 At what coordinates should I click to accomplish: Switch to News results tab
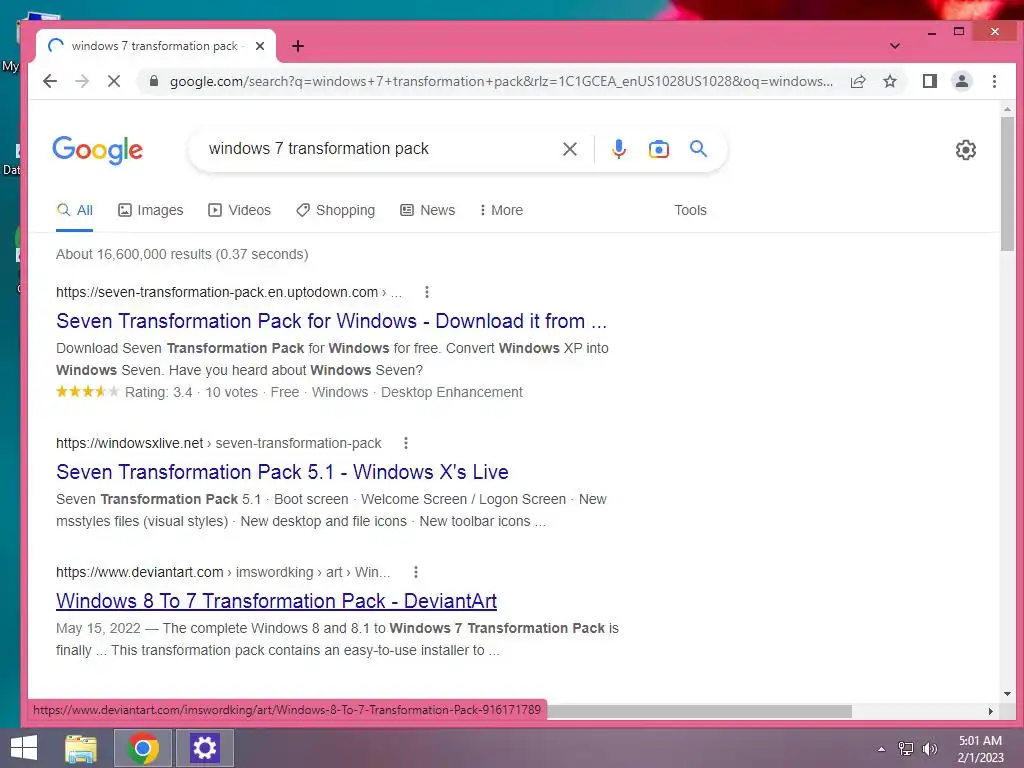[x=427, y=210]
